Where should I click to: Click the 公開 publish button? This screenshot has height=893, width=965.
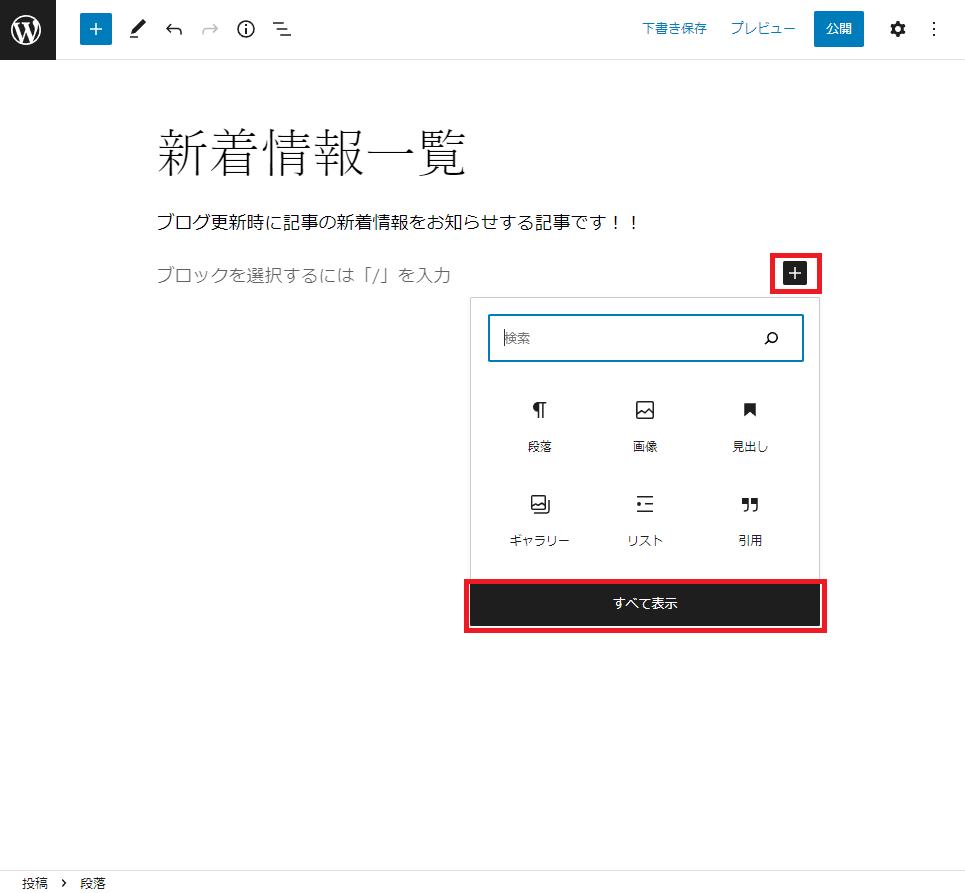(x=839, y=29)
